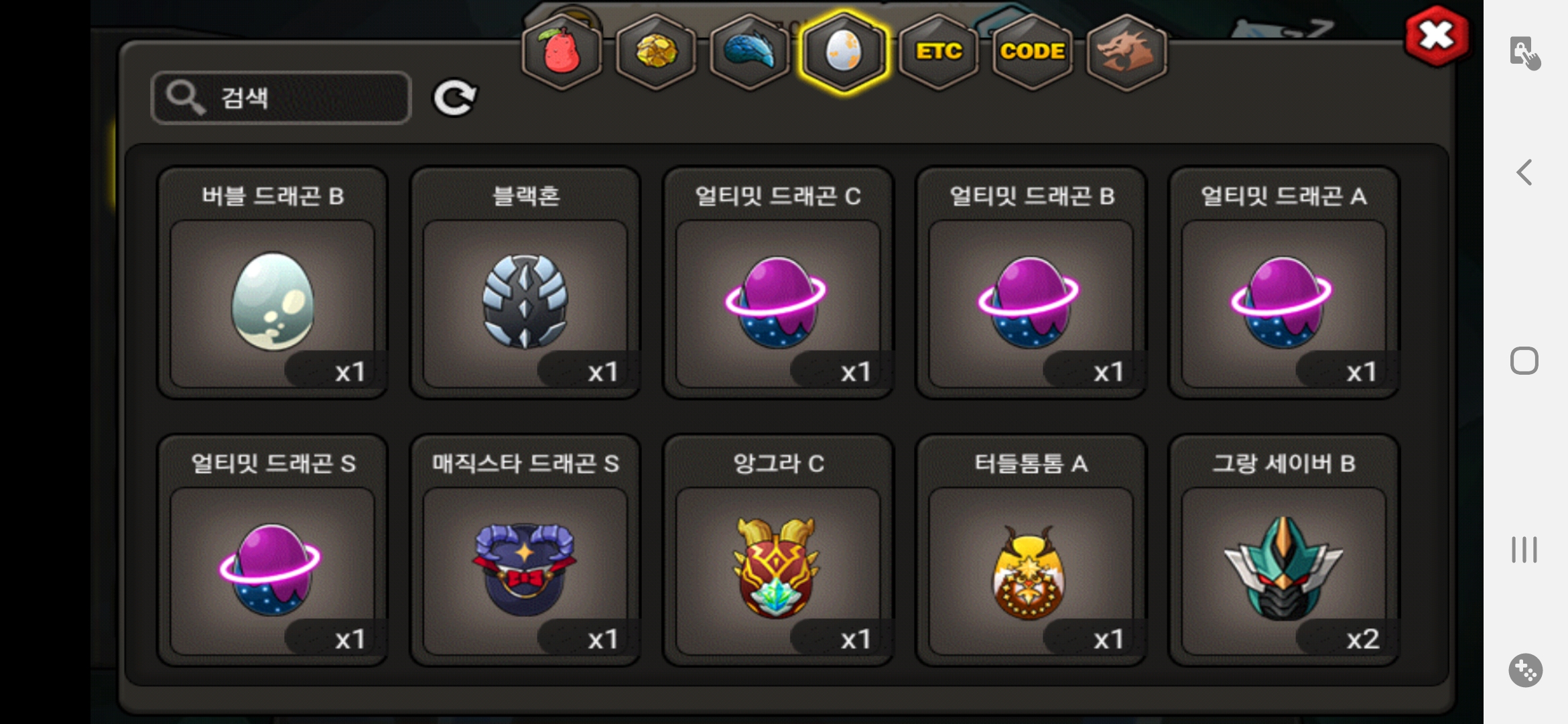Tap the 얼티밋 드래곤 S egg
This screenshot has height=724, width=1568.
click(273, 550)
